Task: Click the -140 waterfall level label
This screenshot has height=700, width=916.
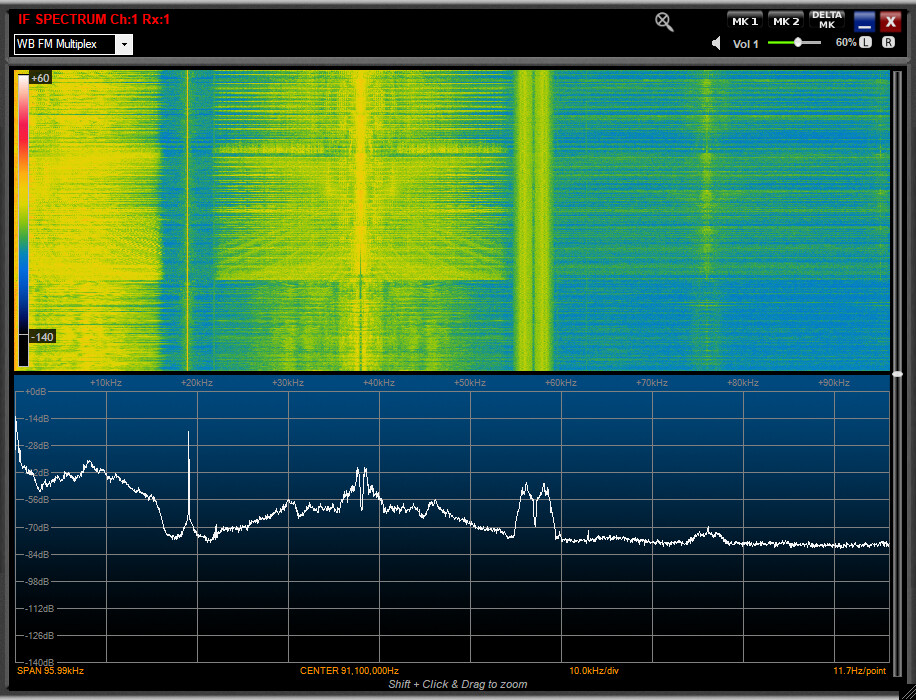Action: (x=42, y=337)
